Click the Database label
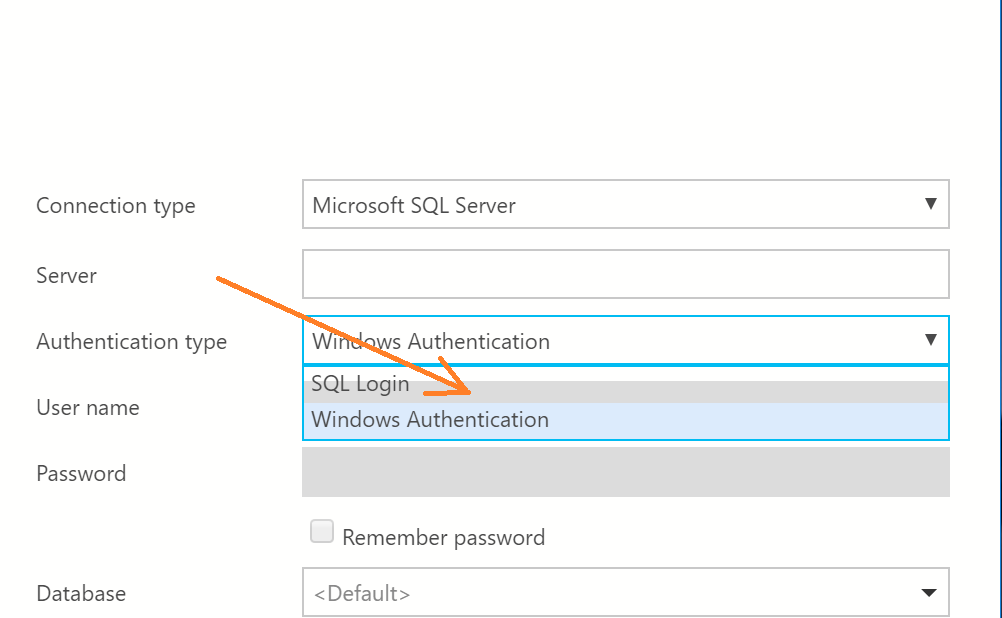The width and height of the screenshot is (1002, 618). point(81,593)
